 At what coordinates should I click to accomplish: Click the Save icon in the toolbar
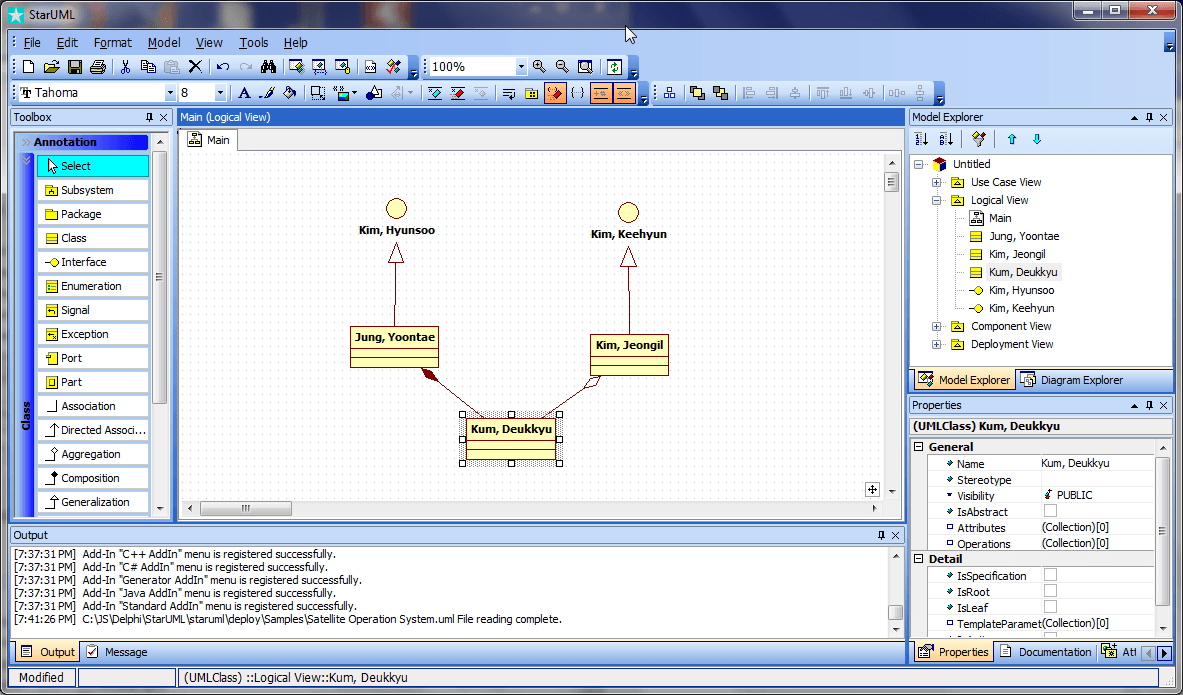pyautogui.click(x=75, y=67)
